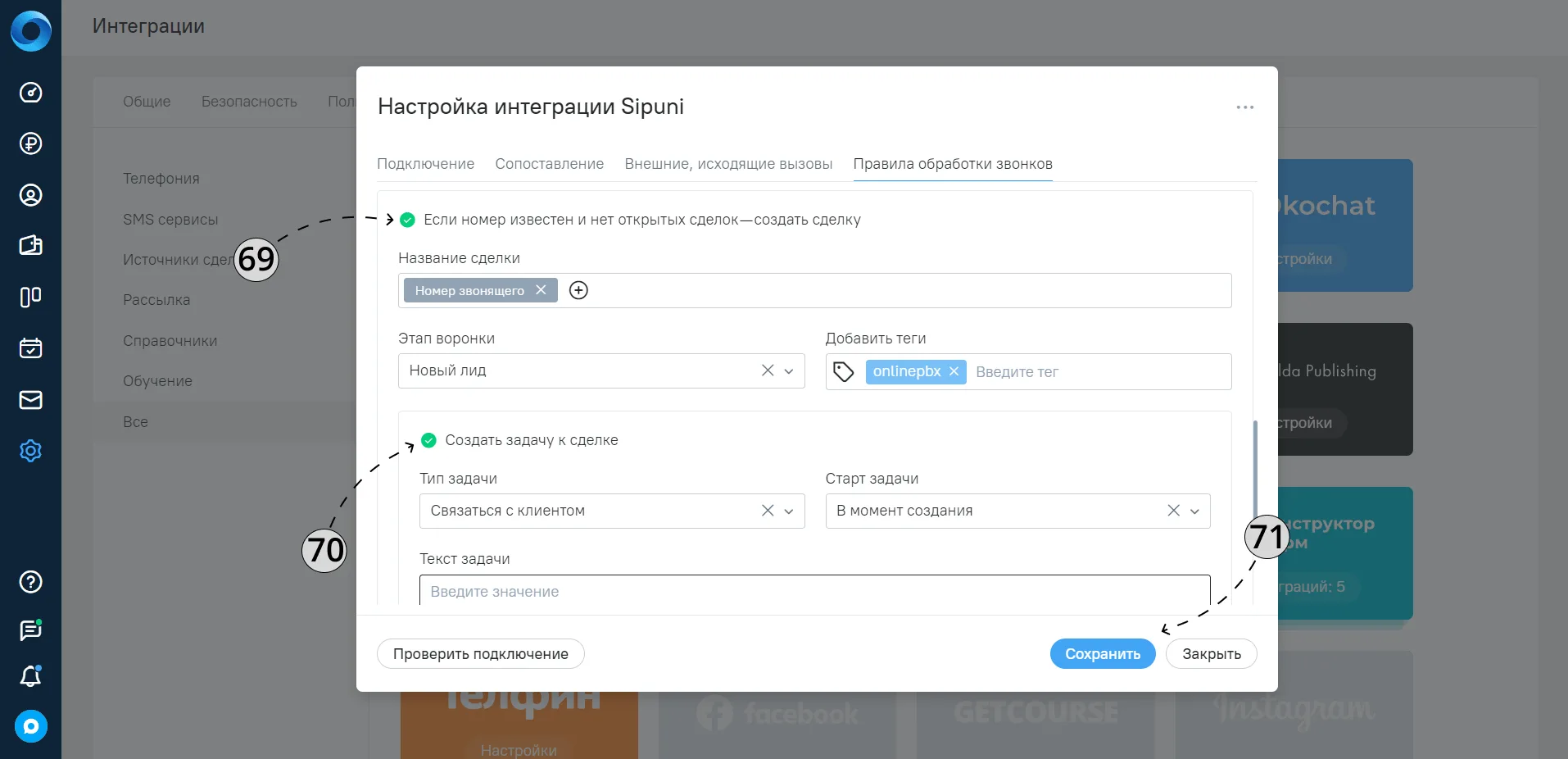This screenshot has height=759, width=1568.
Task: Open the three-dot menu in the dialog
Action: point(1245,107)
